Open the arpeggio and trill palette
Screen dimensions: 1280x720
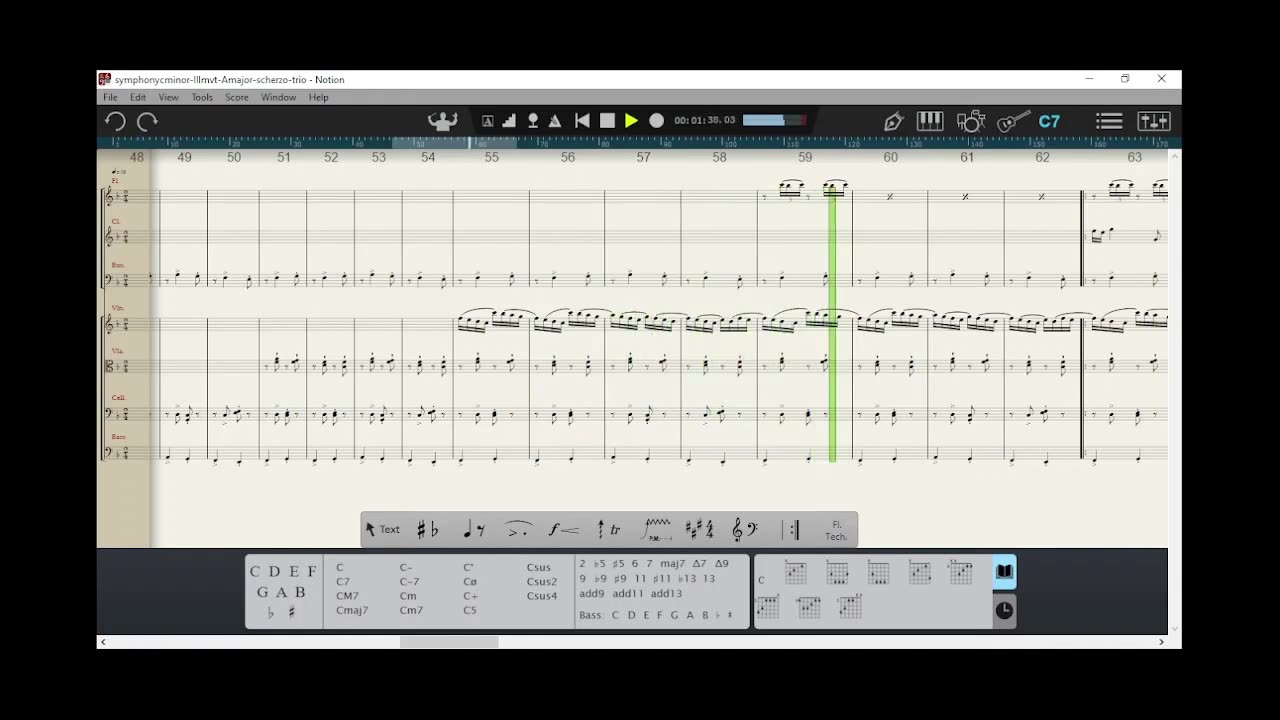(609, 530)
